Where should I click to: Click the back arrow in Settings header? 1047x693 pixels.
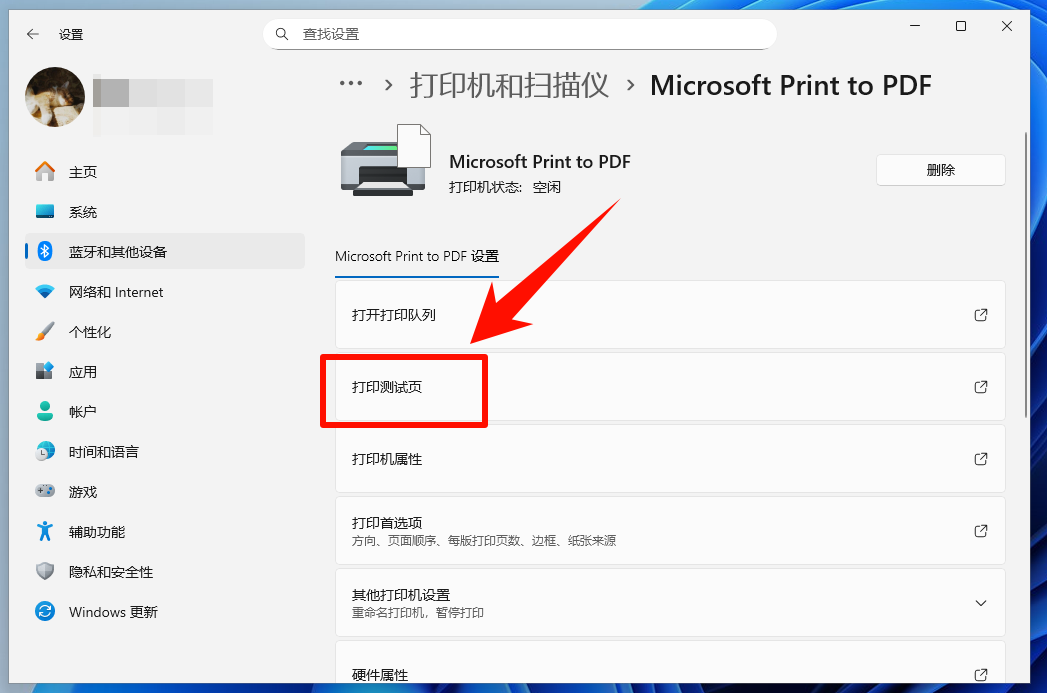(x=33, y=34)
